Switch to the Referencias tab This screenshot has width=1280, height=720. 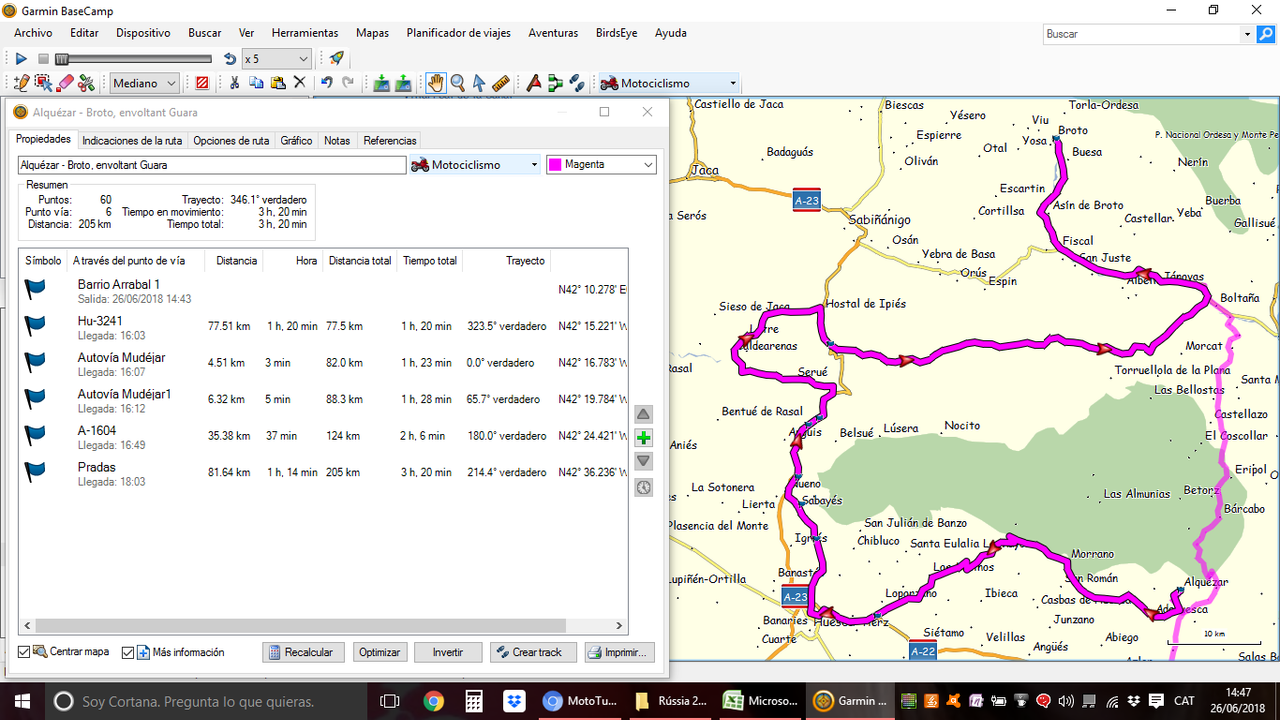[x=390, y=141]
